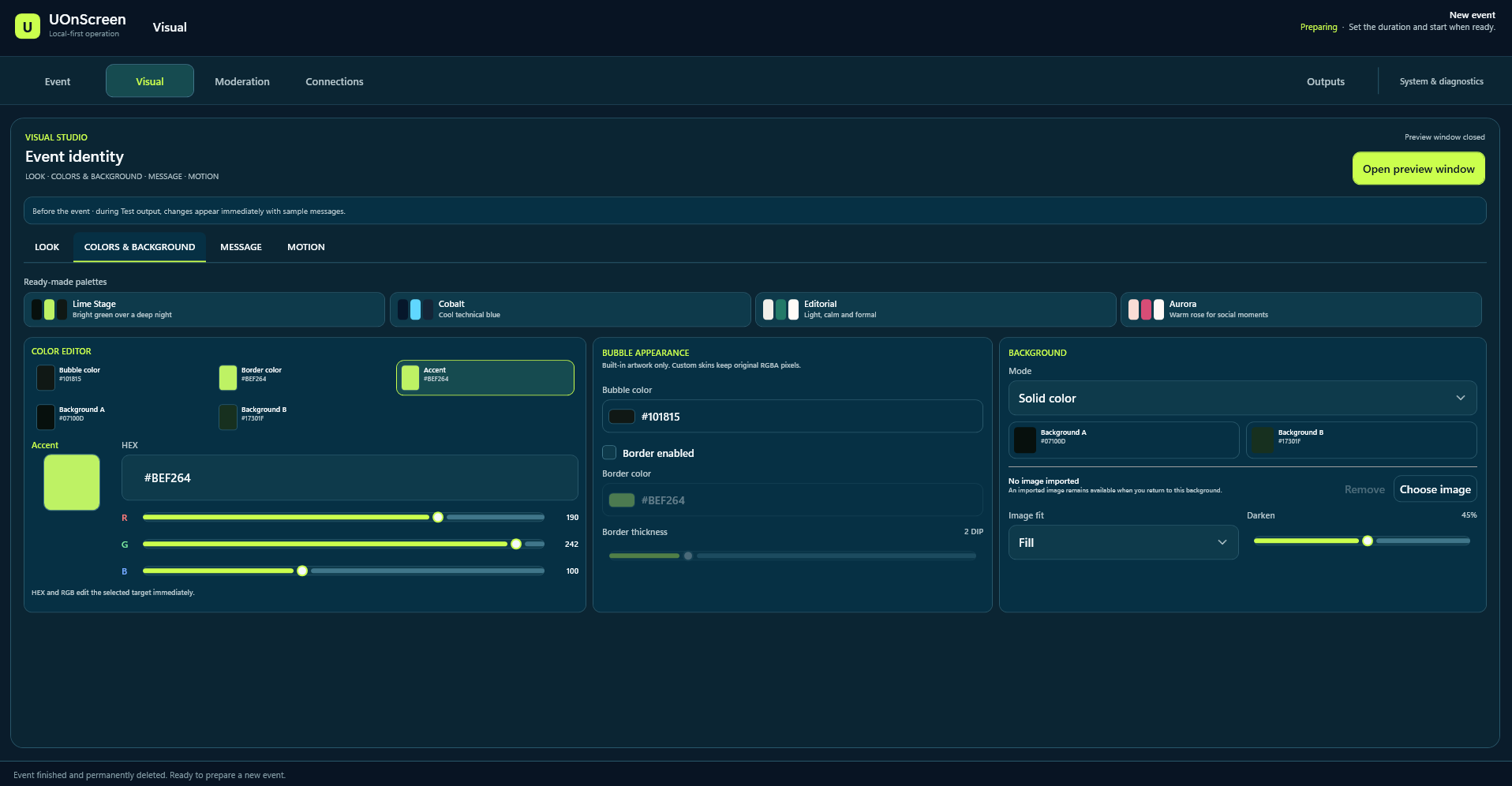Open the Outputs section
Viewport: 1512px width, 786px height.
(x=1326, y=81)
